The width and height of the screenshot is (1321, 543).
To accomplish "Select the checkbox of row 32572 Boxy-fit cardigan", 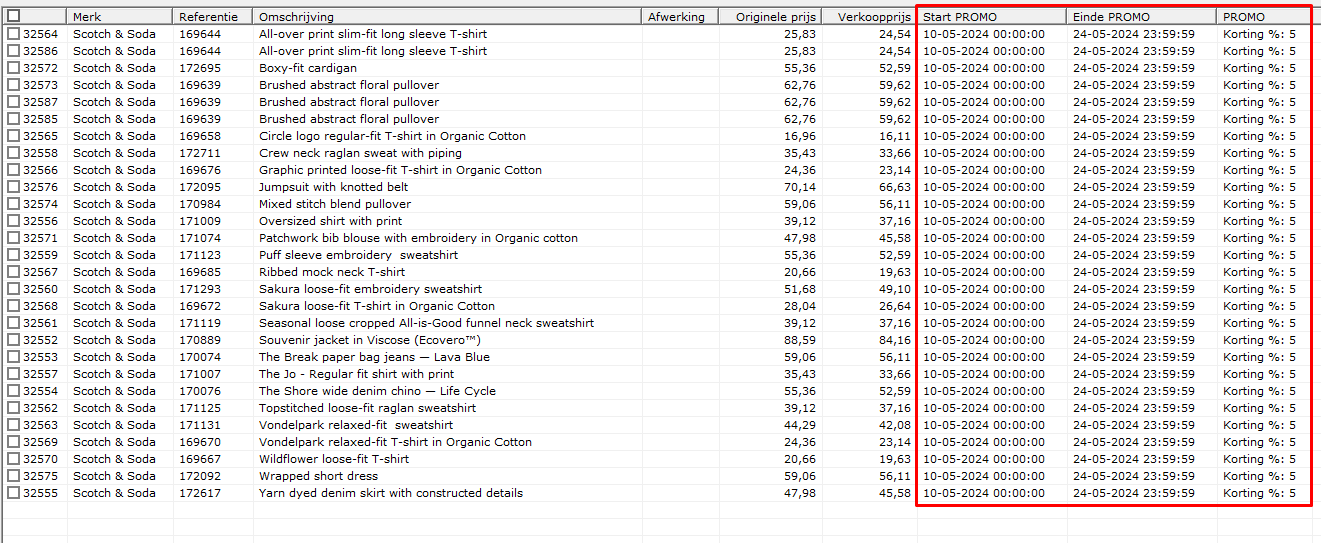I will (x=13, y=68).
